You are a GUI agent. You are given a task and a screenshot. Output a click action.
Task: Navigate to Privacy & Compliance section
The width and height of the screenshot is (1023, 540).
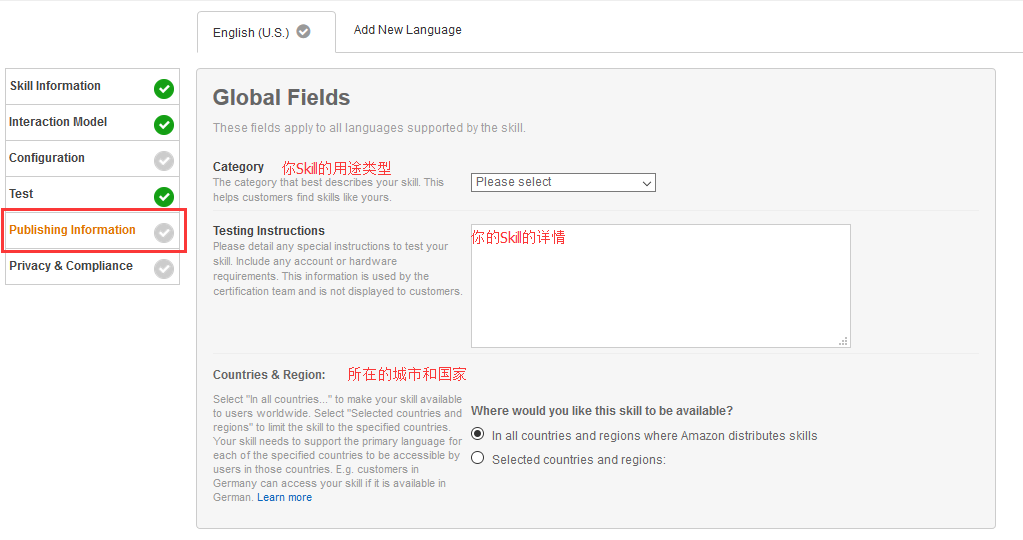[71, 266]
